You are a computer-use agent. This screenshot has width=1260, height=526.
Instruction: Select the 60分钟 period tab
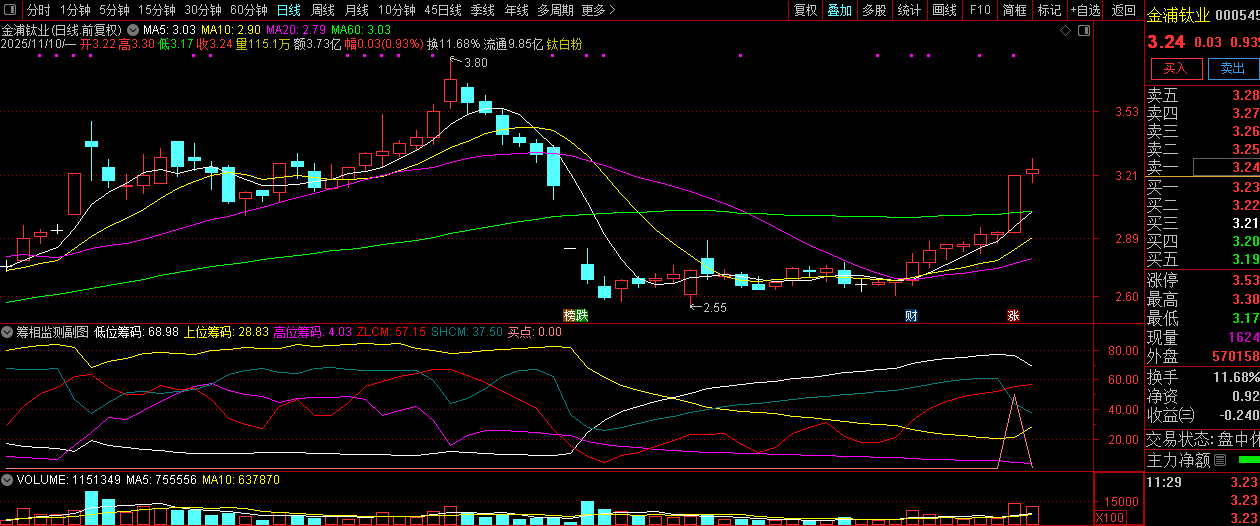pos(248,10)
